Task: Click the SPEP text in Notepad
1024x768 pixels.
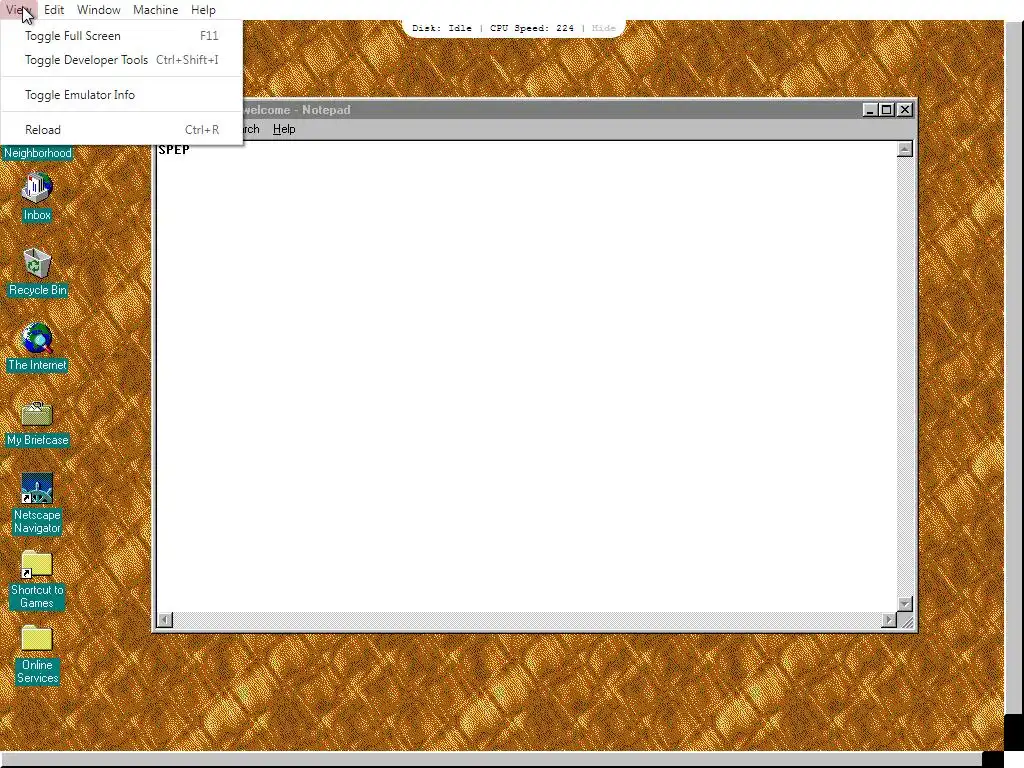Action: pos(174,150)
